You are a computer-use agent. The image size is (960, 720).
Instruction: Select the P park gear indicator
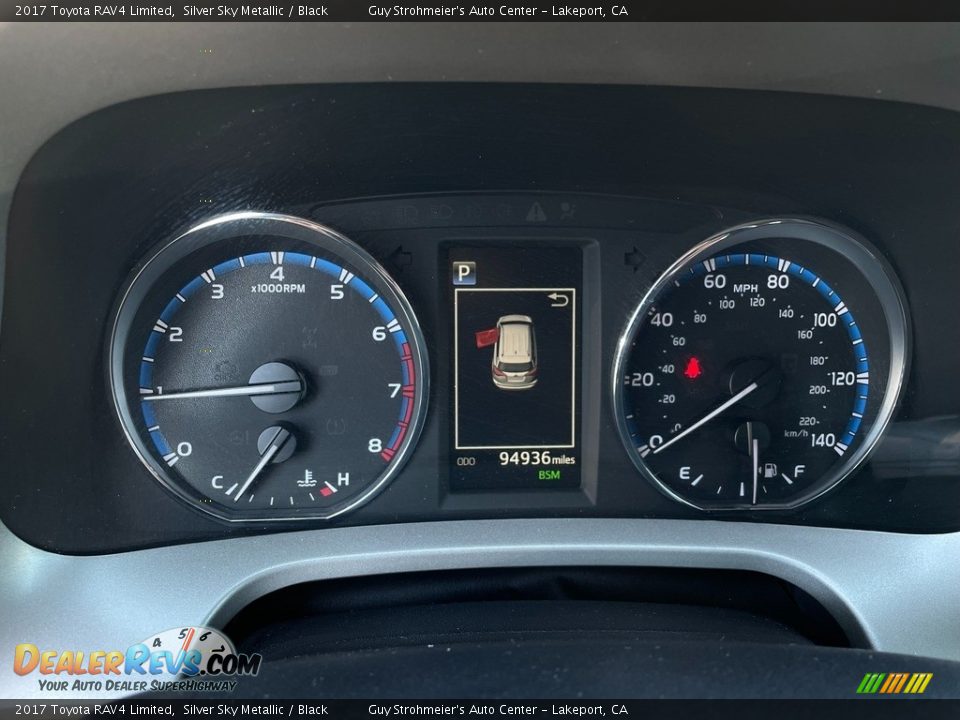464,272
